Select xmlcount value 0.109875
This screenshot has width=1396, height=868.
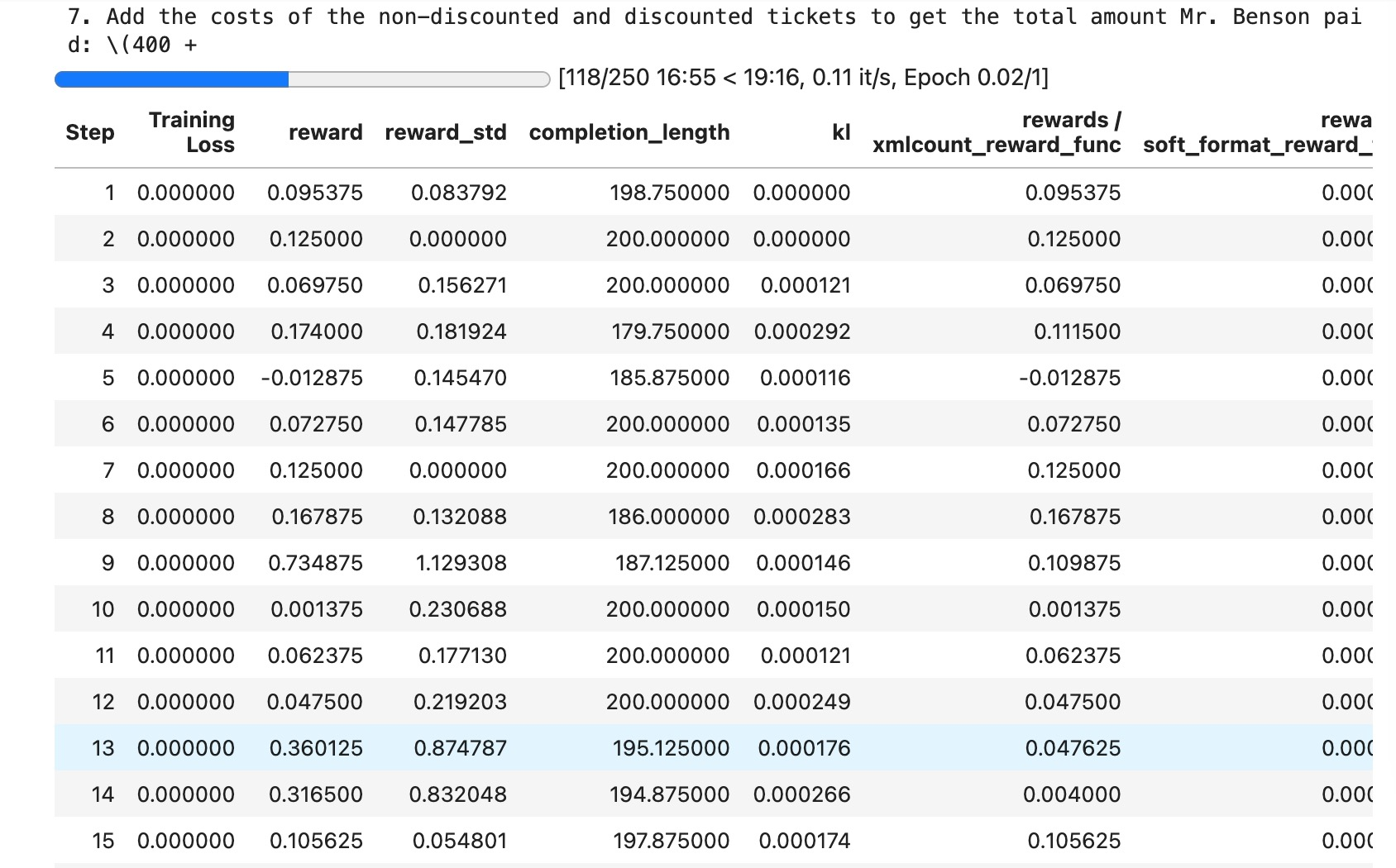pos(1075,563)
